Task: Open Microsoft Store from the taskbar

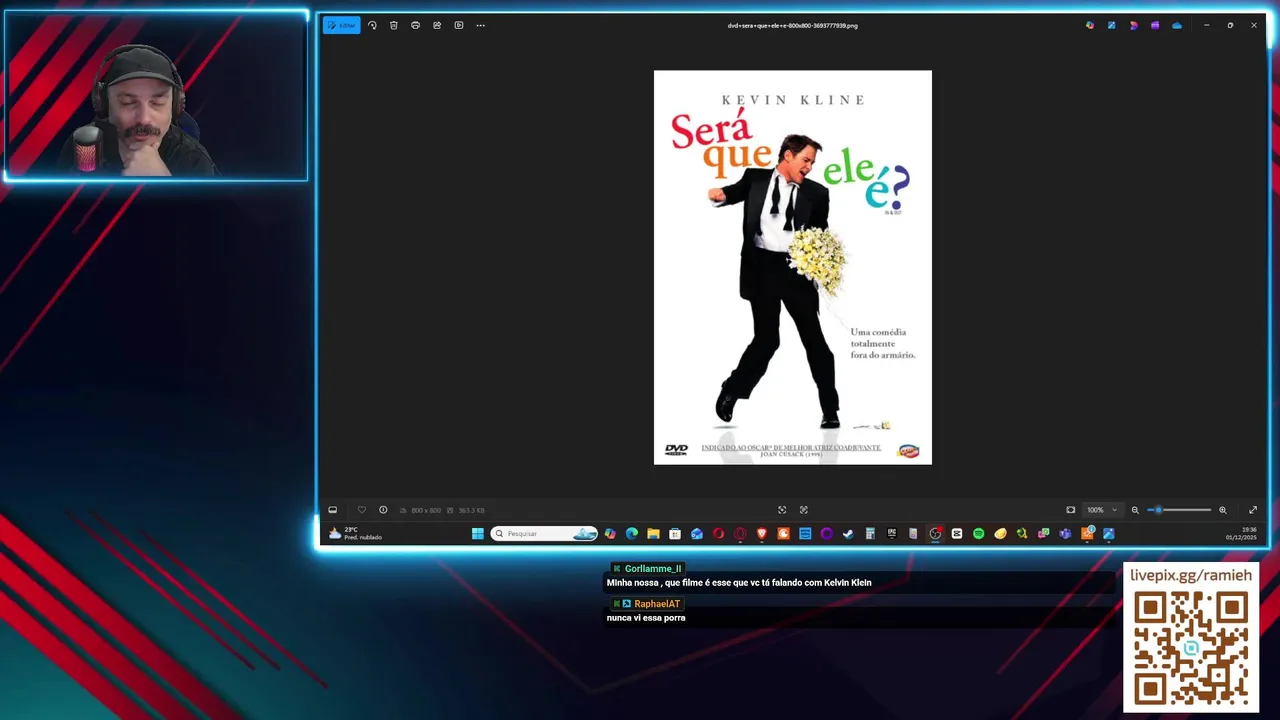Action: pyautogui.click(x=674, y=533)
